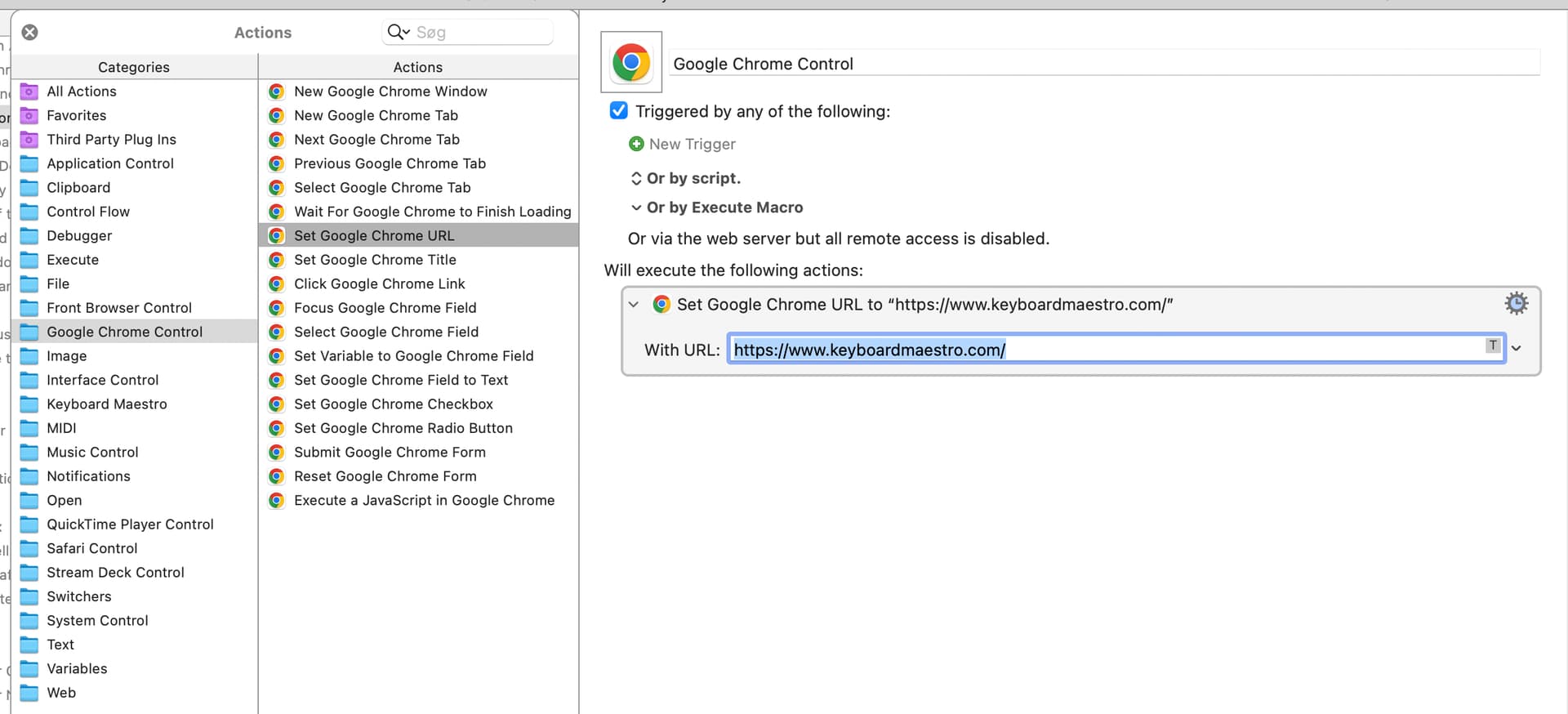Select Third Party Plug Ins folder icon
The height and width of the screenshot is (714, 1568).
pos(29,140)
